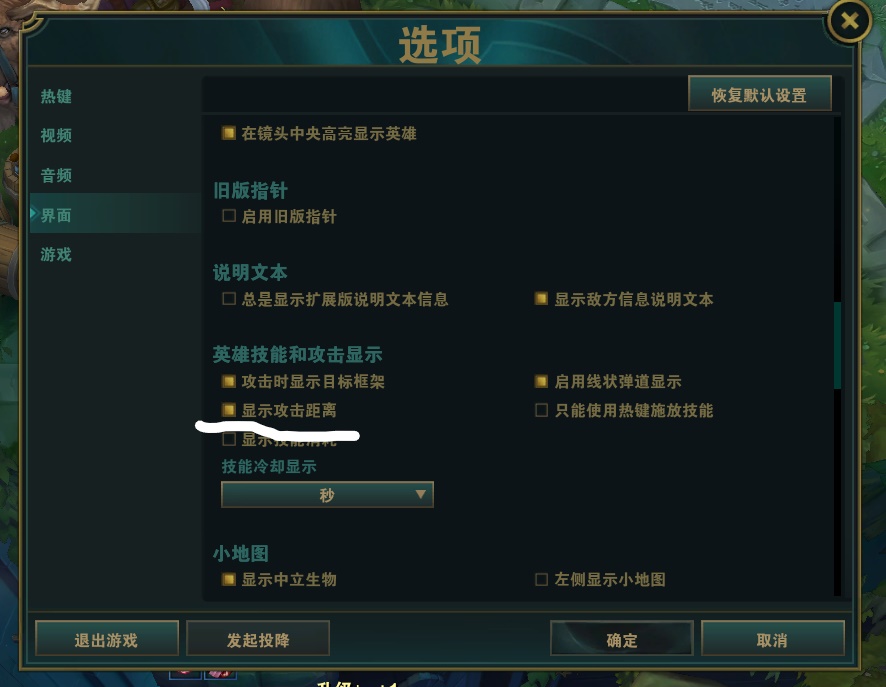Image resolution: width=886 pixels, height=687 pixels.
Task: Close the options window with the X icon
Action: pyautogui.click(x=850, y=21)
